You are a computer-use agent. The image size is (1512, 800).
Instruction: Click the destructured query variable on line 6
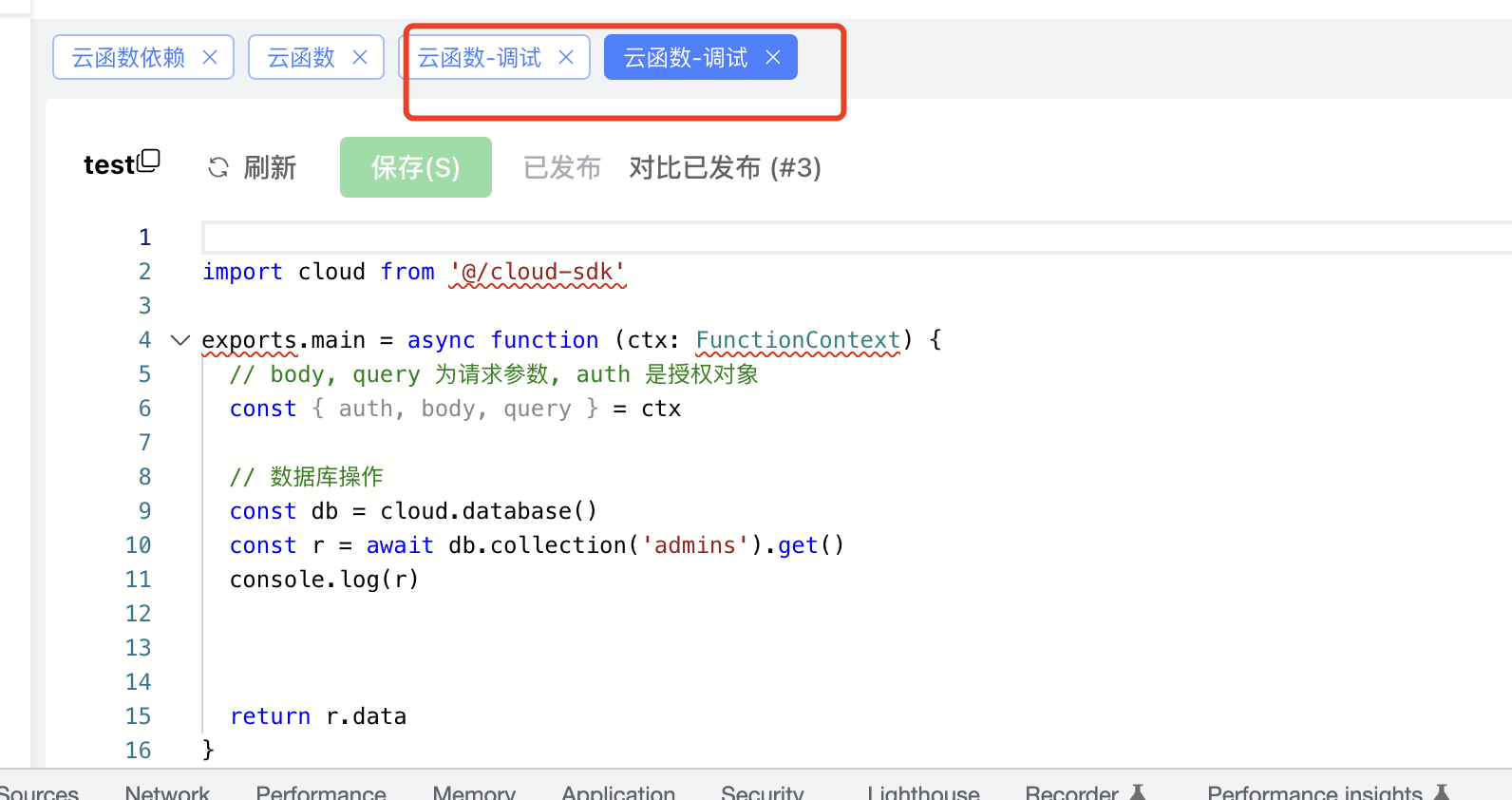point(538,409)
